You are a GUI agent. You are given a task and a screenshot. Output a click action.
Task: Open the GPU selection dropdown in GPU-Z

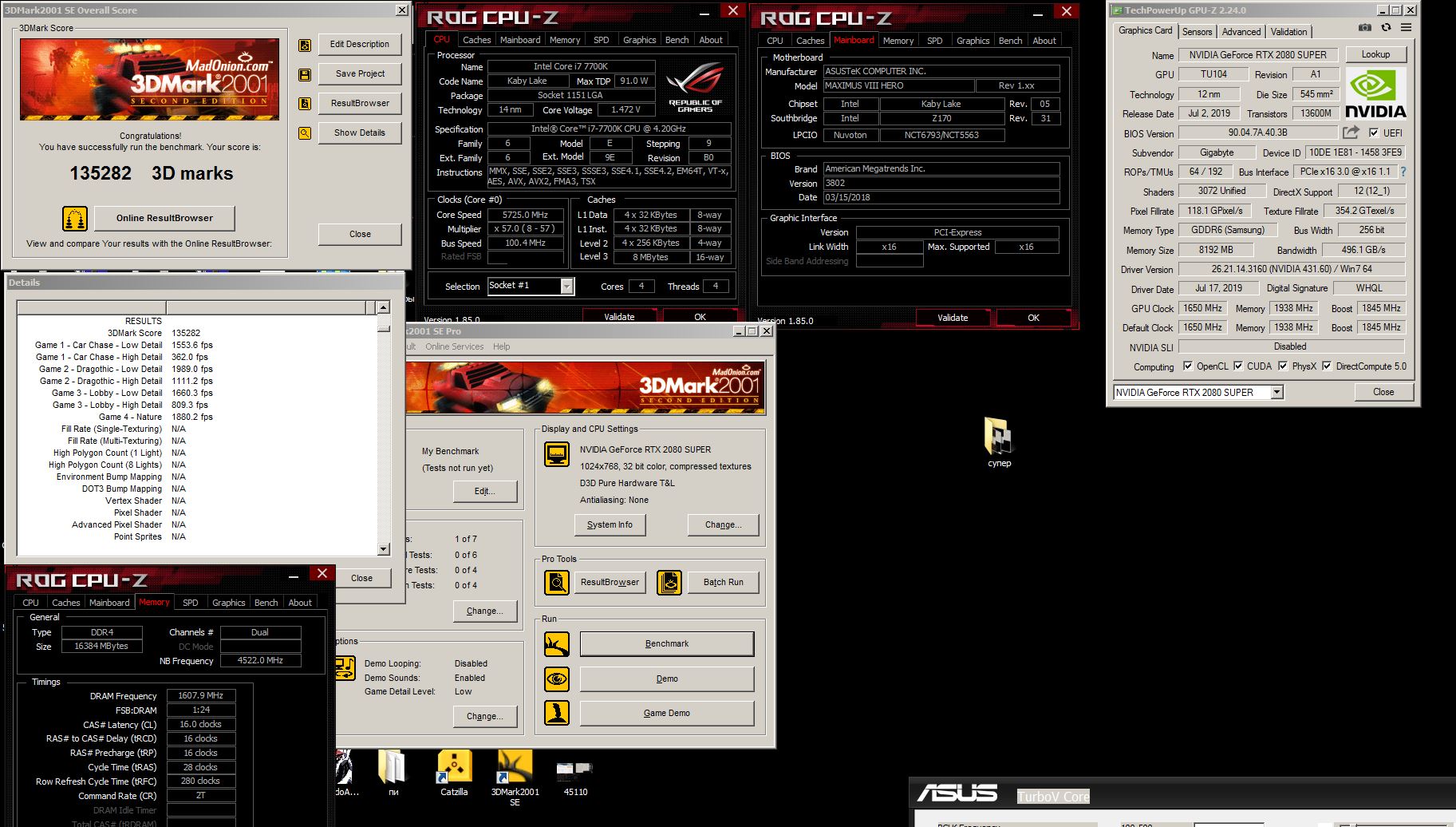(x=1276, y=392)
